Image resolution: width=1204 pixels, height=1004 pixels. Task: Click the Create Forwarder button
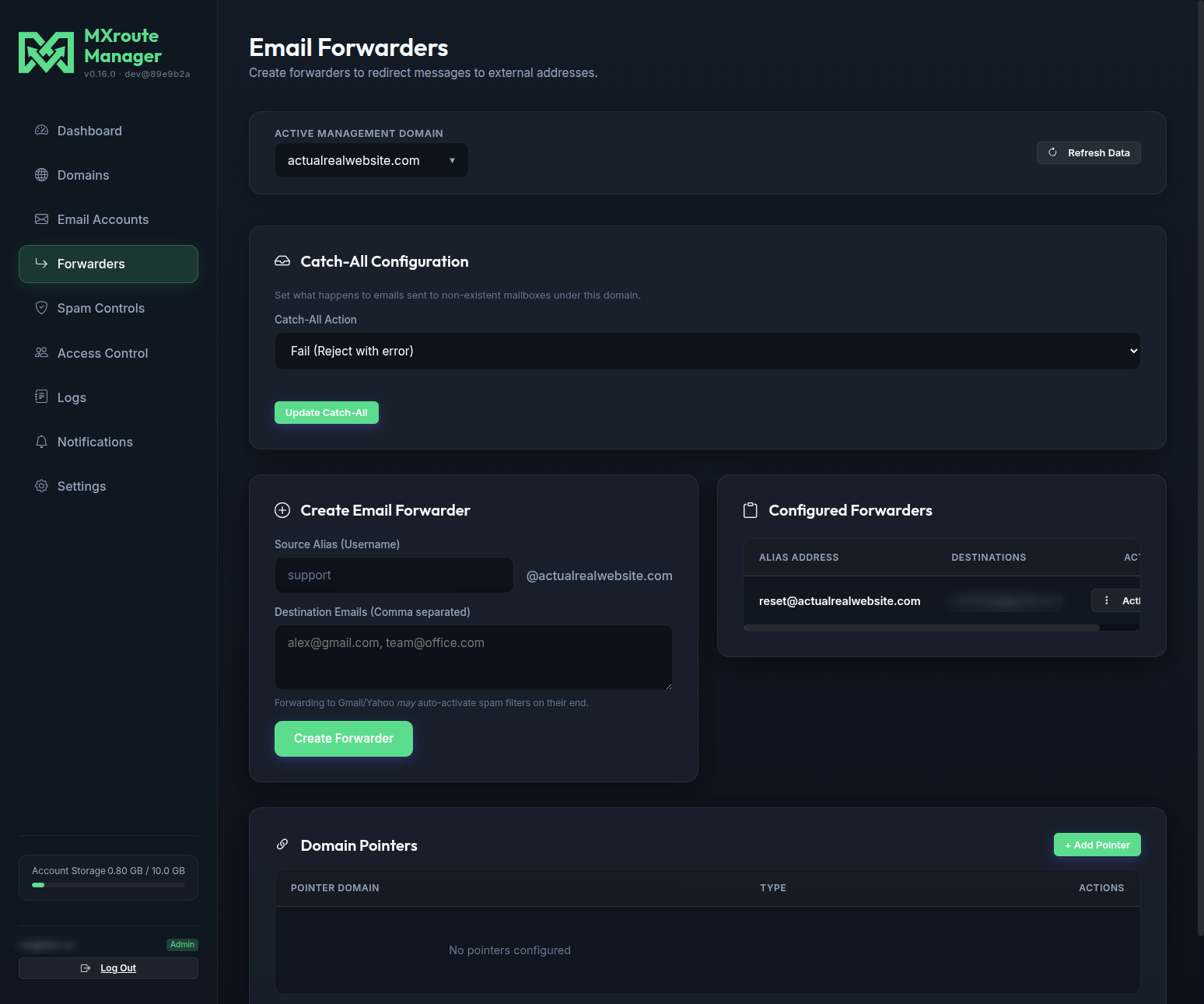[344, 739]
